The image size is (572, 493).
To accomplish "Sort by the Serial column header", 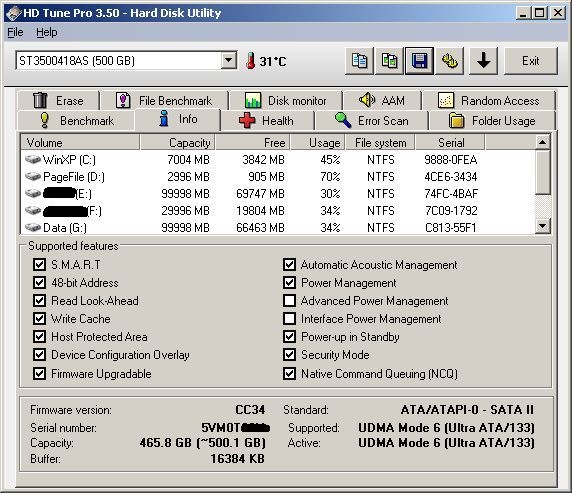I will (x=450, y=142).
